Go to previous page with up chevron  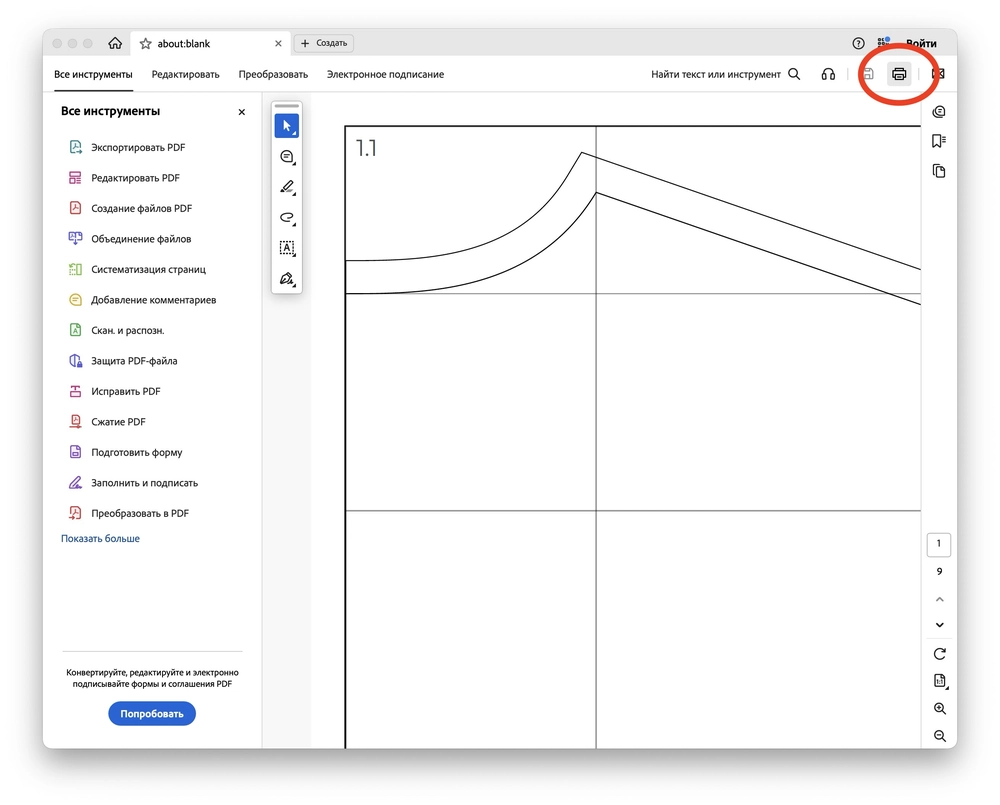pyautogui.click(x=939, y=599)
